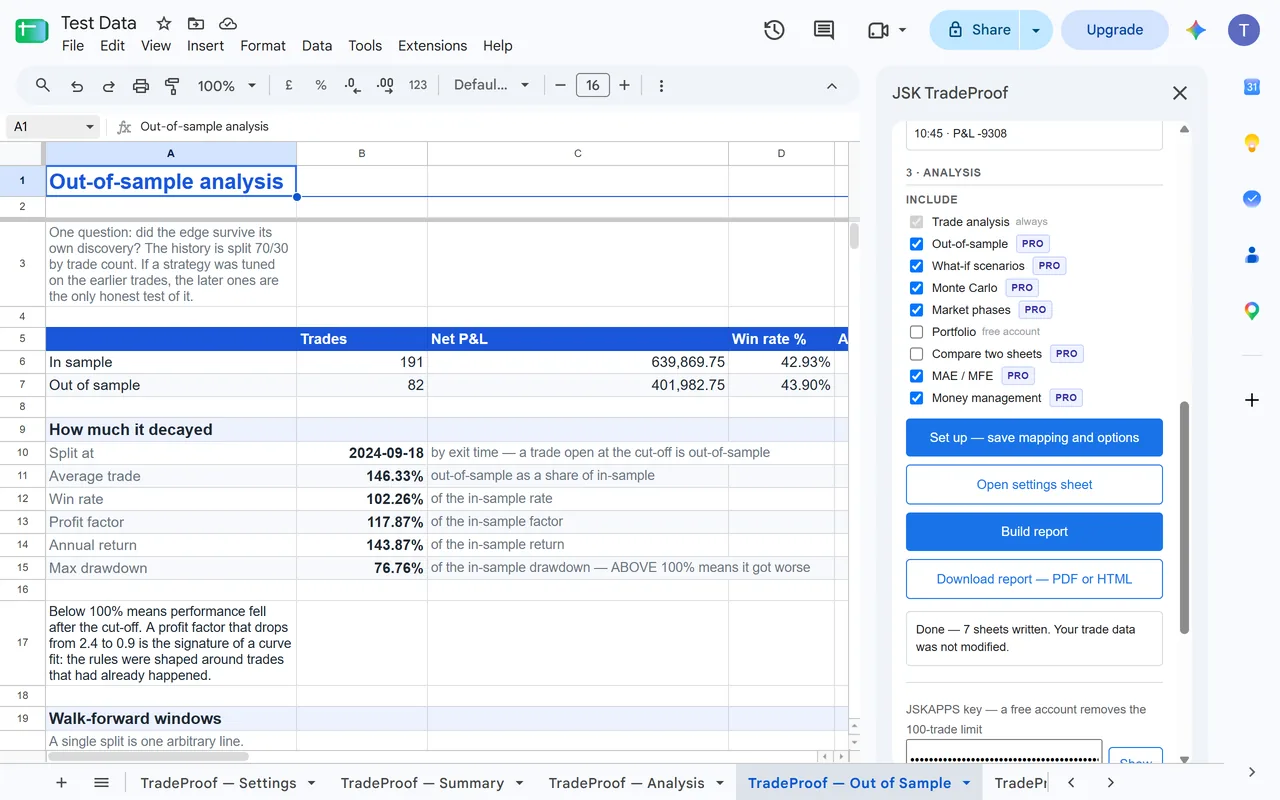The height and width of the screenshot is (800, 1280).
Task: Collapse the toolbar with the chevron
Action: click(x=832, y=86)
